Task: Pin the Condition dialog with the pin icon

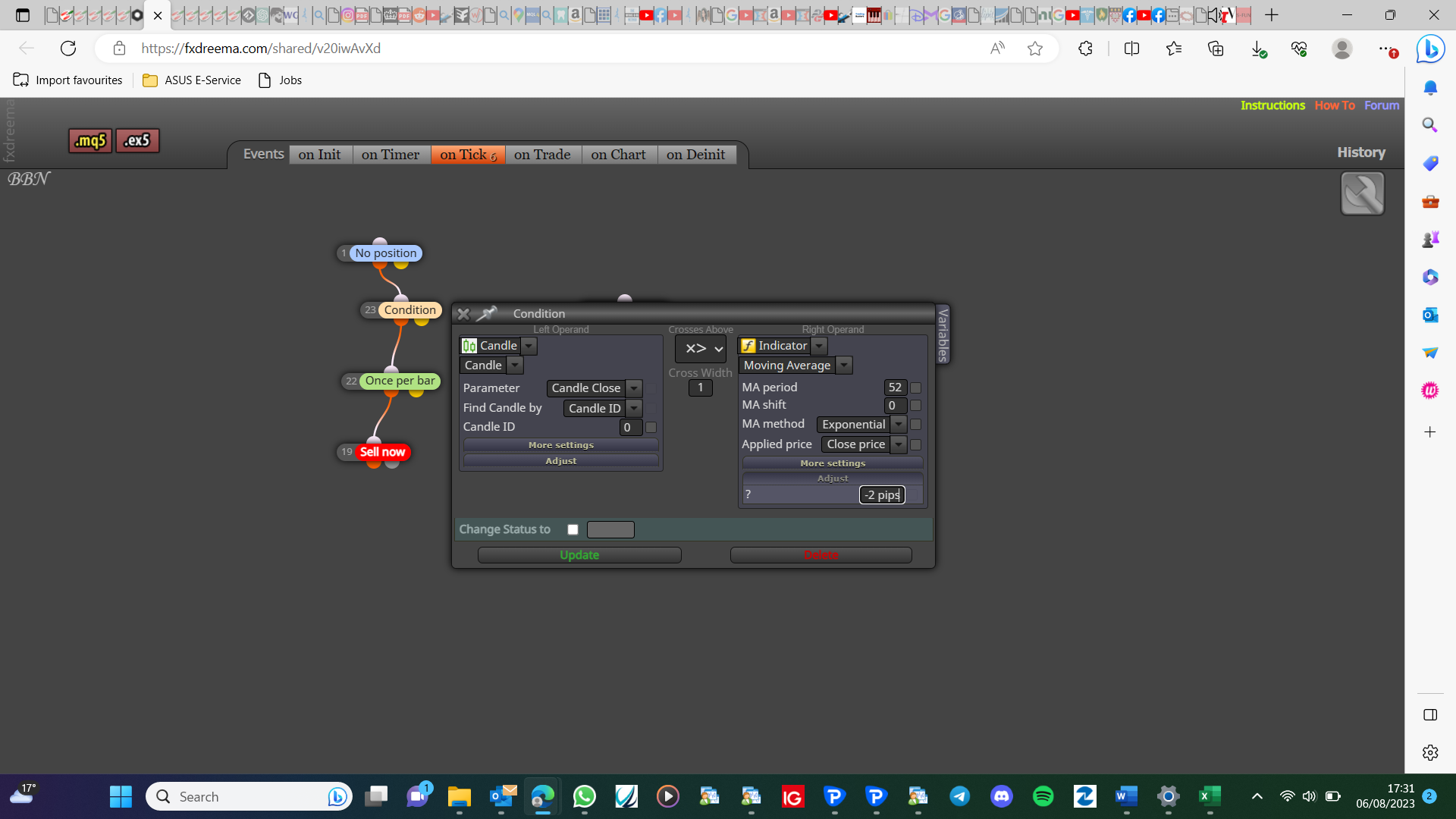Action: coord(487,313)
